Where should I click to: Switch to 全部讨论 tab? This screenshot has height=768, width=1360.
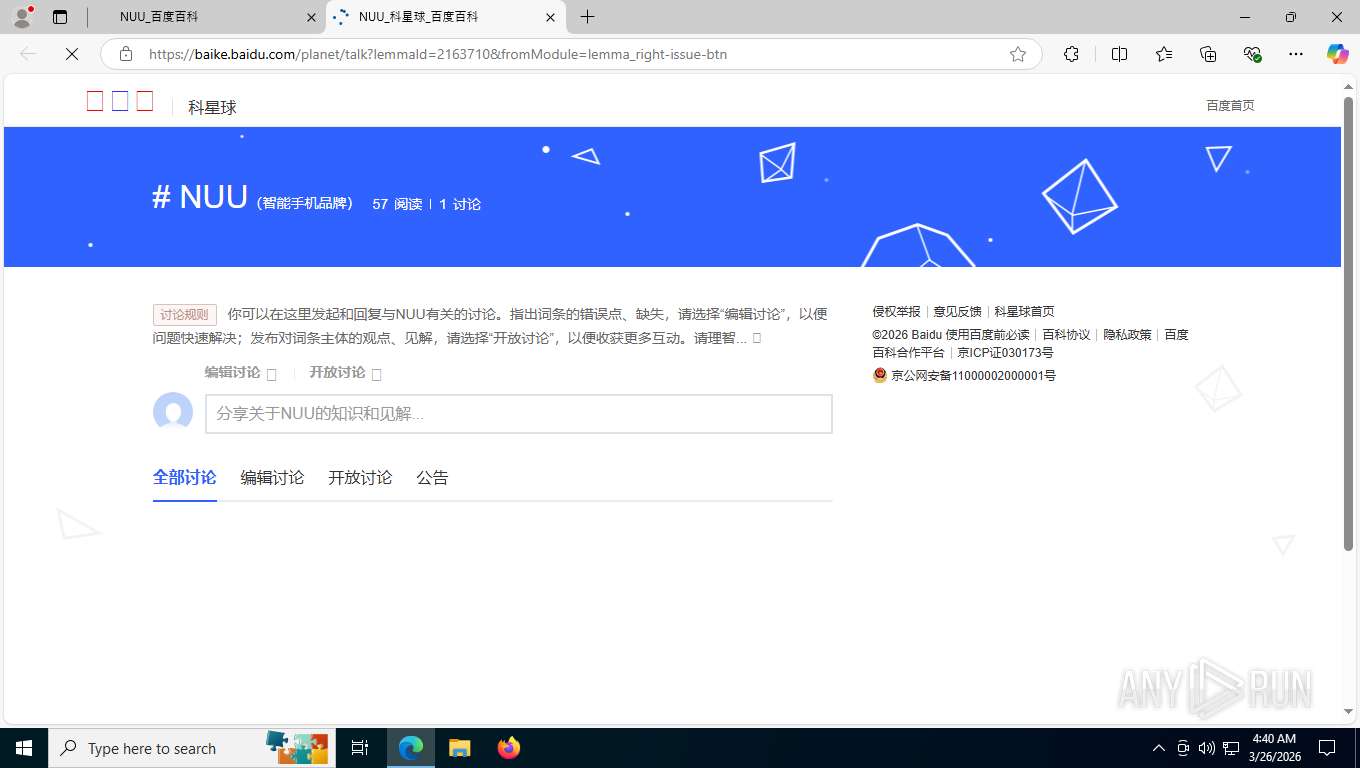[185, 477]
